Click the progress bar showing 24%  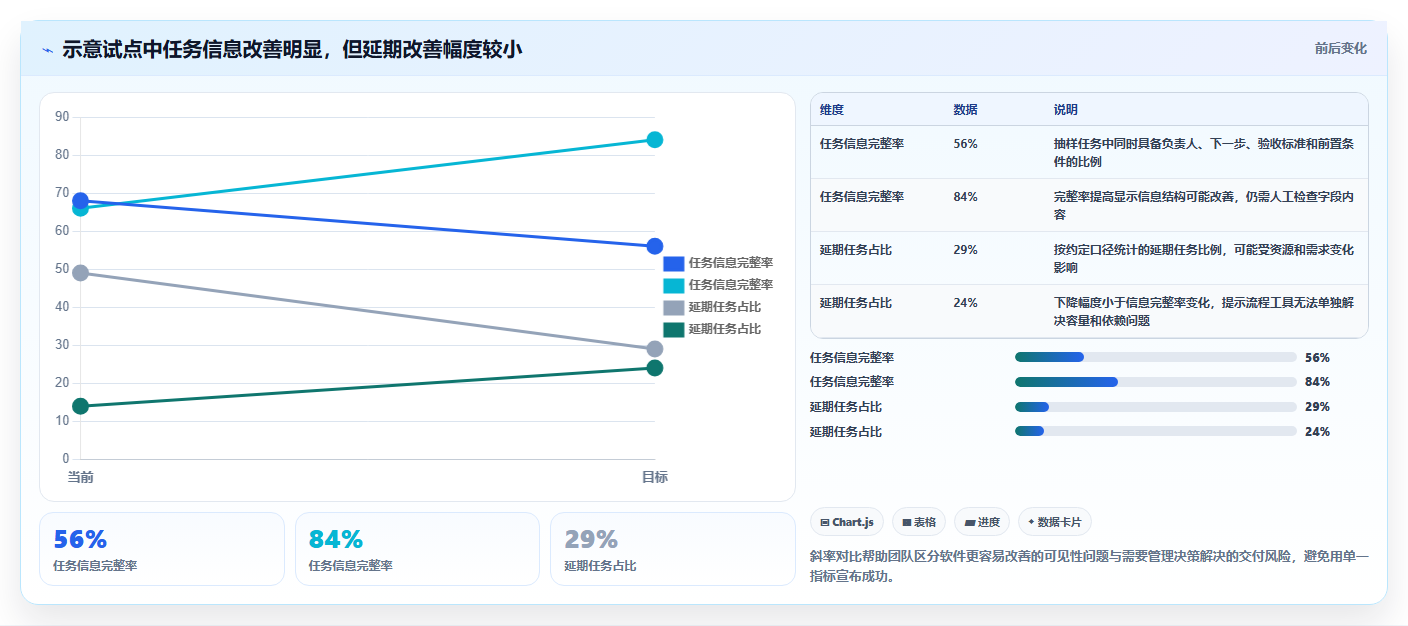[1156, 432]
